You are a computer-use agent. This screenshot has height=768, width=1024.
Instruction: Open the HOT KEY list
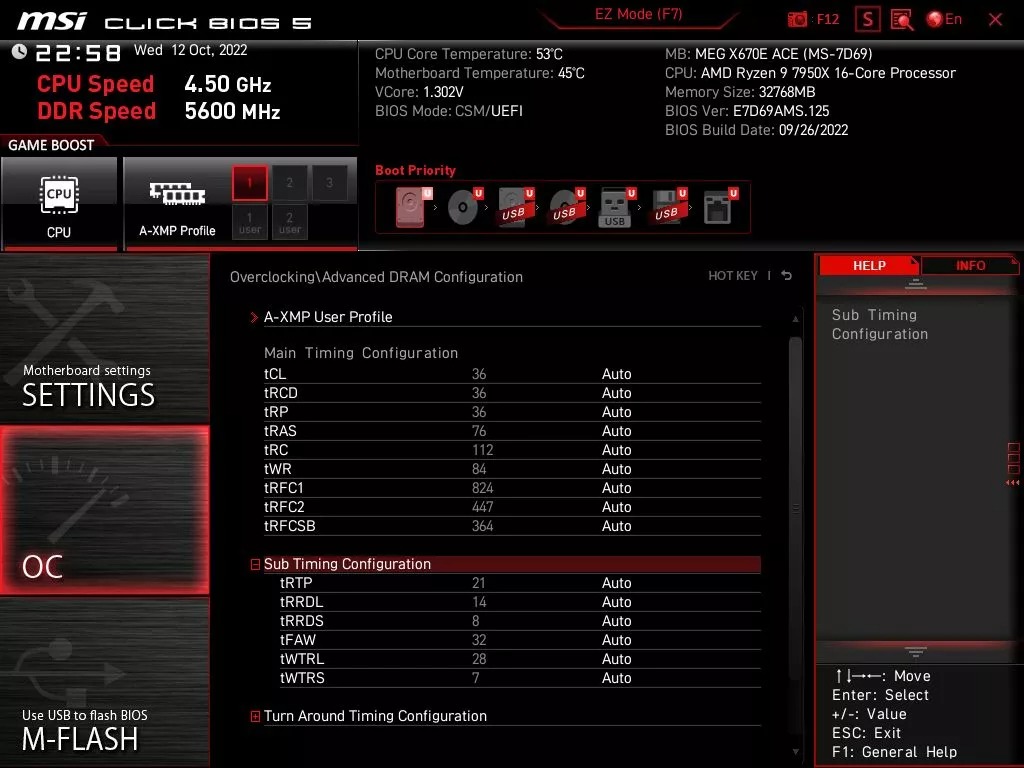733,276
